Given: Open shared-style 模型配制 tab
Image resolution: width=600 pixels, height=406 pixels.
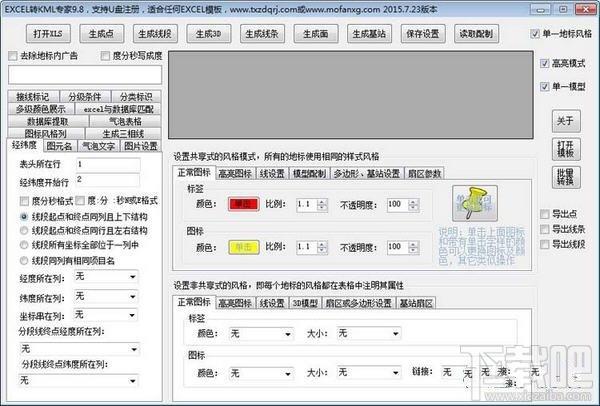Looking at the screenshot, I should (309, 174).
